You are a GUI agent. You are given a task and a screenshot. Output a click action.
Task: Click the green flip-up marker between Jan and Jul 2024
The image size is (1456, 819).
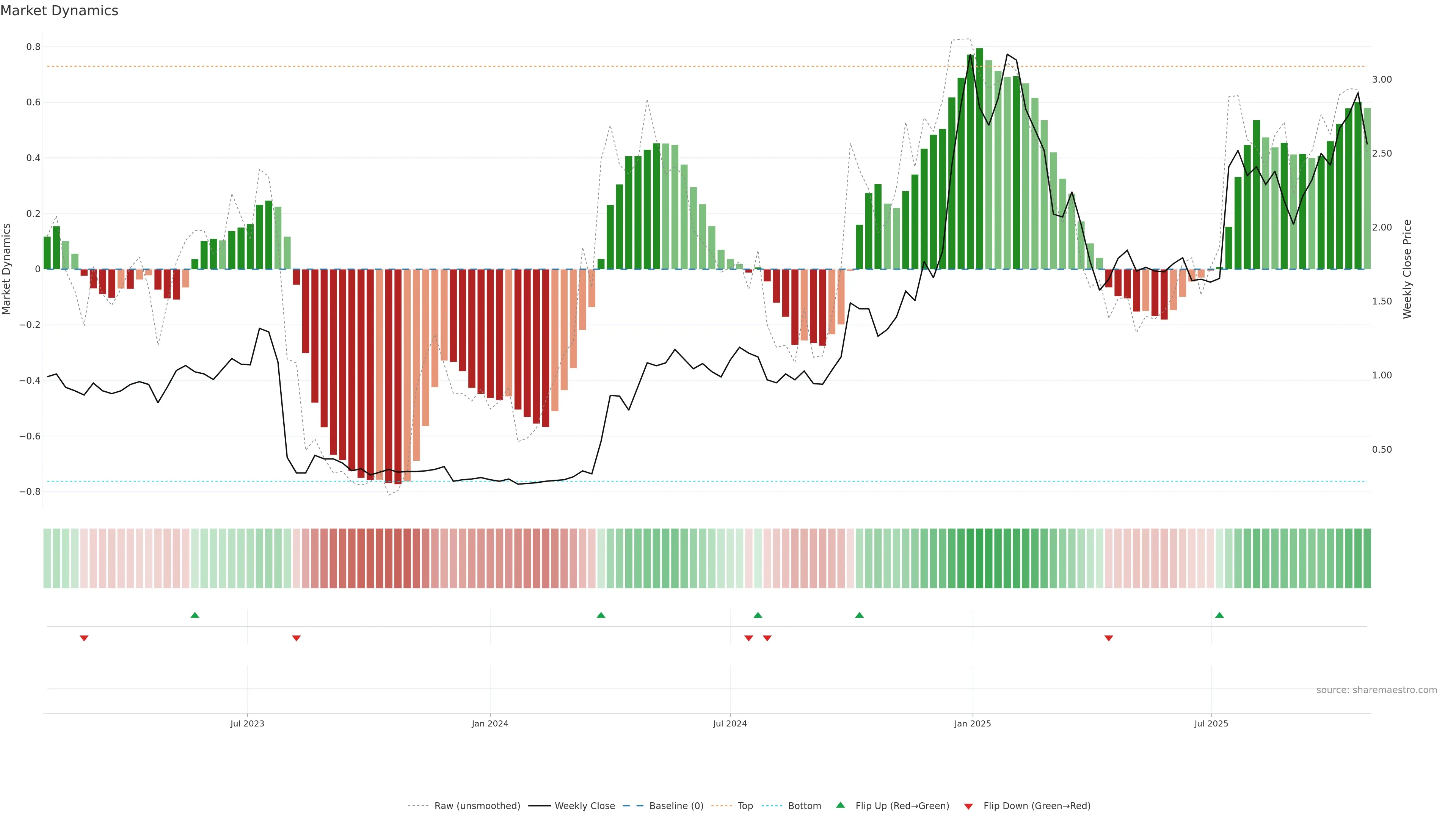(601, 615)
